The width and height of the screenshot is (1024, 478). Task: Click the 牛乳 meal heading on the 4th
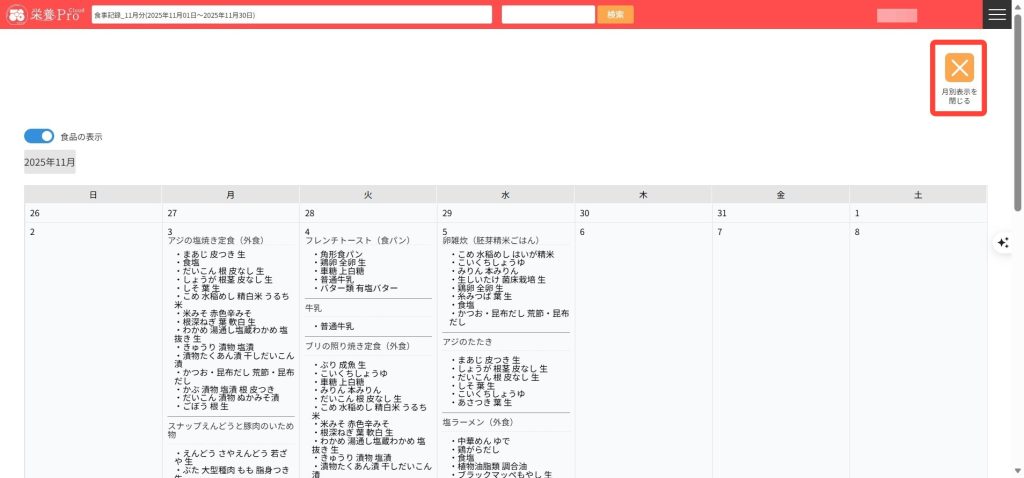click(x=313, y=309)
